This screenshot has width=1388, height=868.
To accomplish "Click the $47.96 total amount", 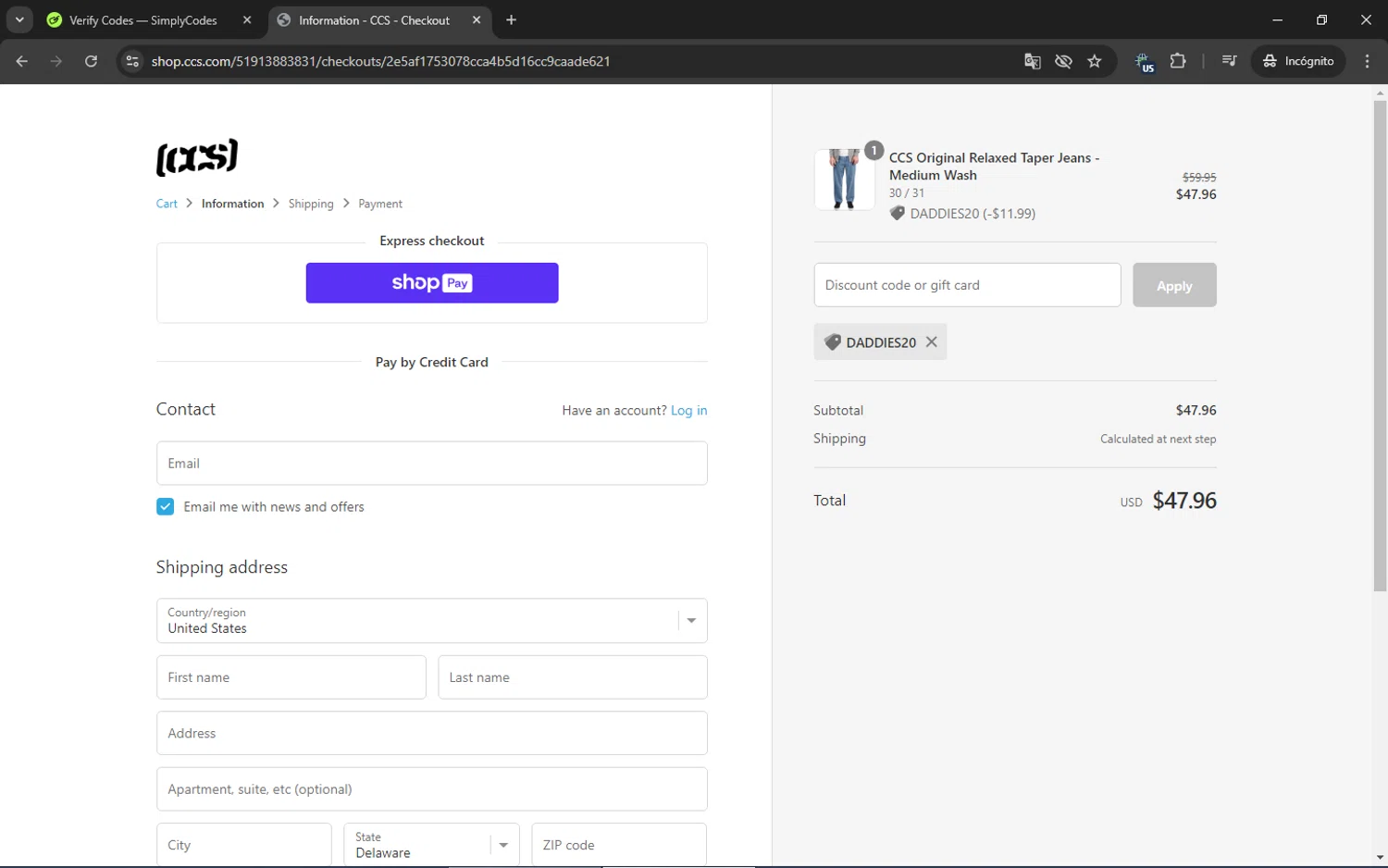I will (x=1184, y=501).
